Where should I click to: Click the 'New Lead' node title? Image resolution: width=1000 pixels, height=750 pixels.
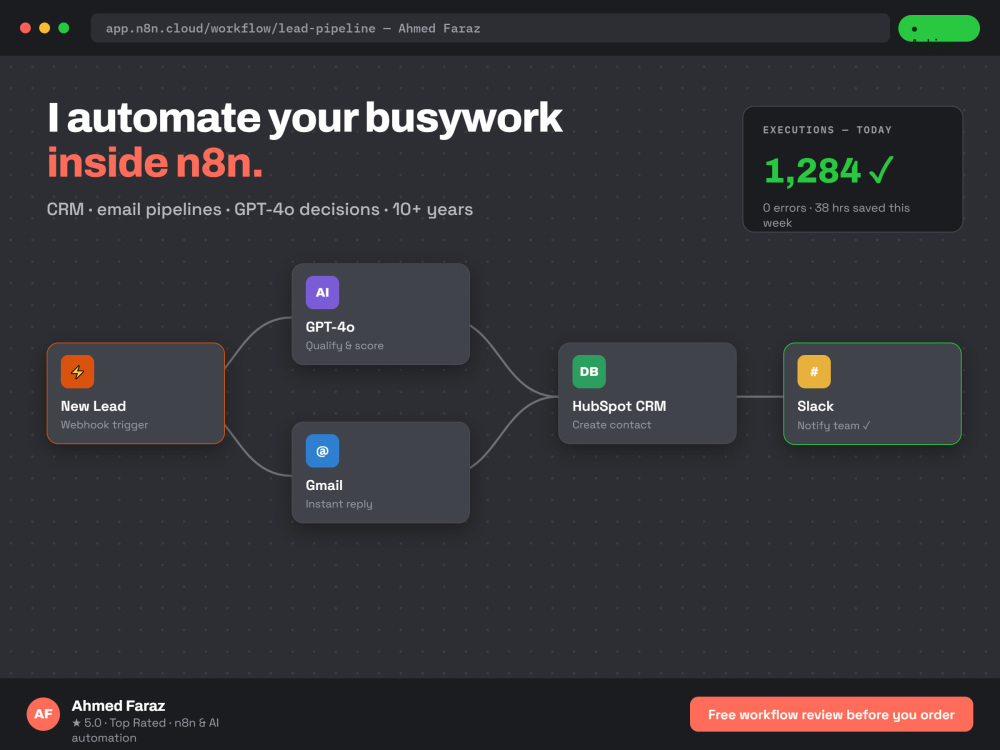coord(93,406)
